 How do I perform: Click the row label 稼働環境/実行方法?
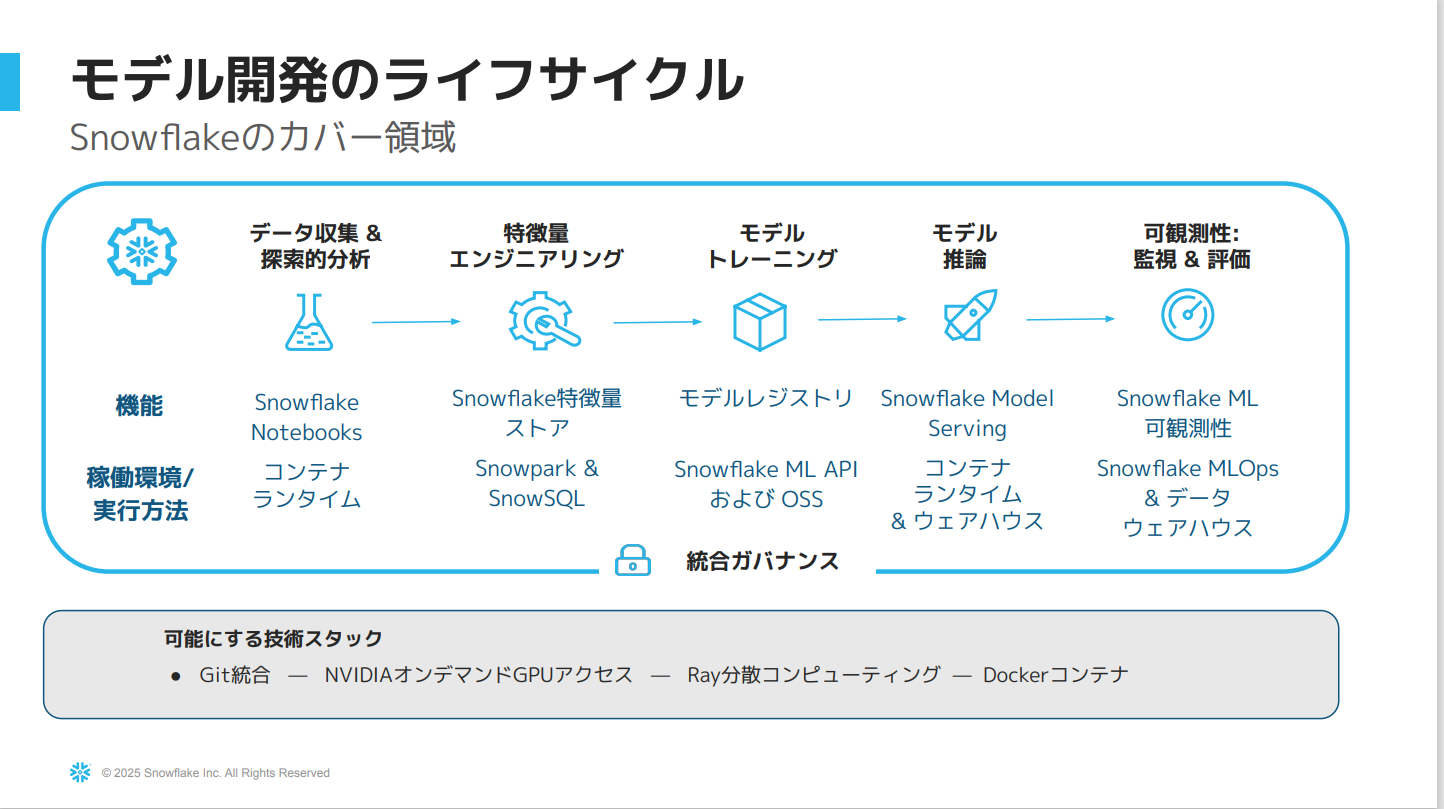coord(140,494)
